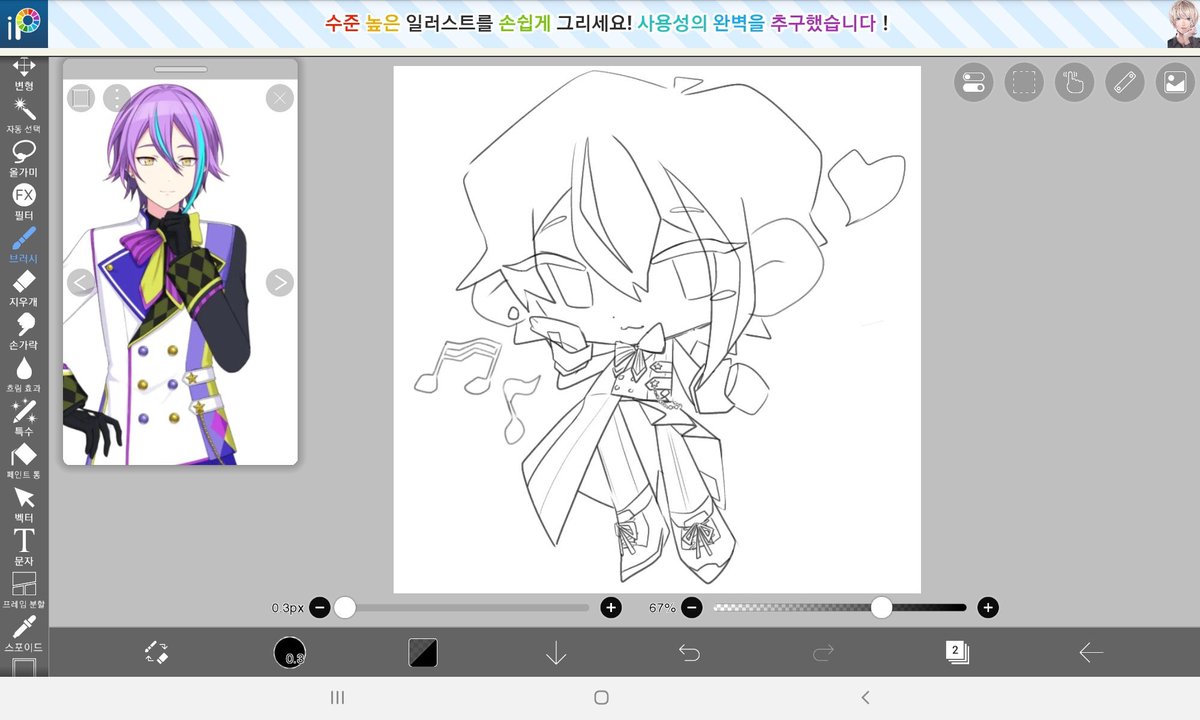Select the Transform (변형) tool

24,74
